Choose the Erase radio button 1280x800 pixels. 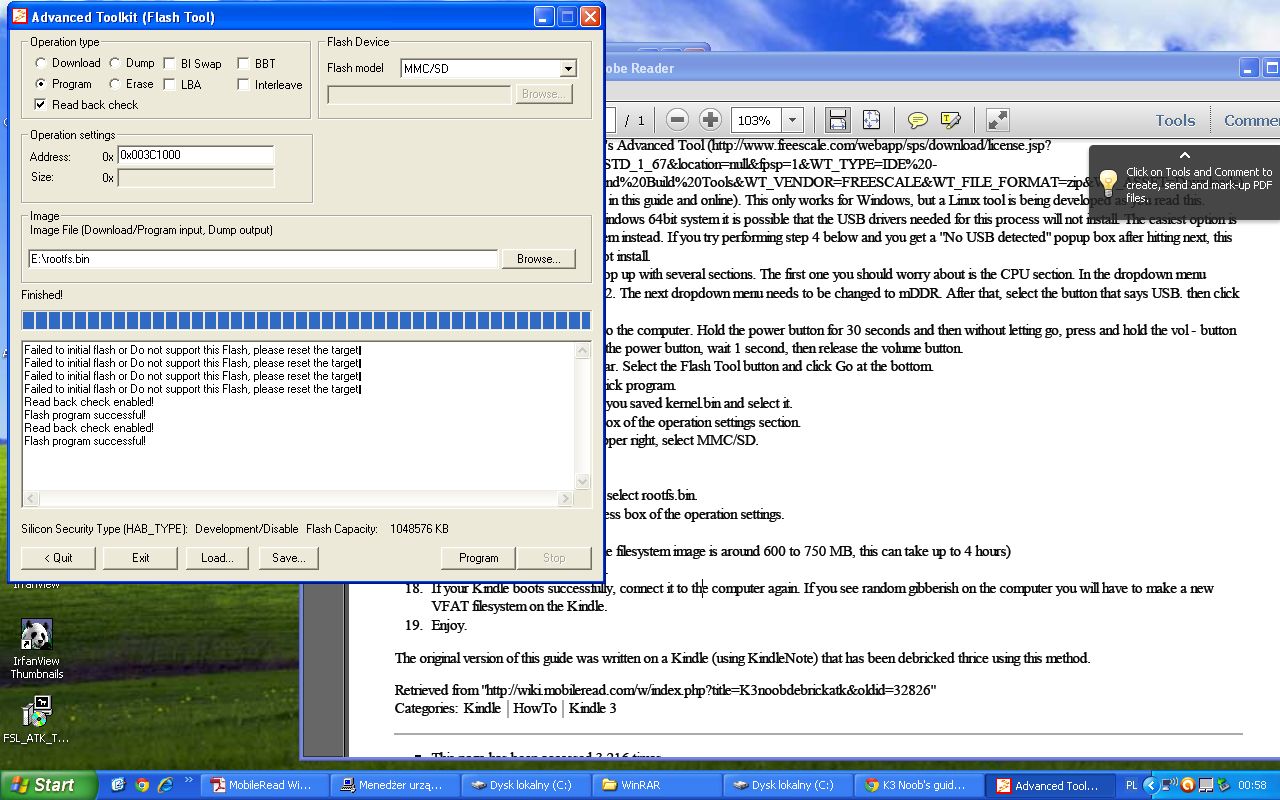(x=115, y=85)
